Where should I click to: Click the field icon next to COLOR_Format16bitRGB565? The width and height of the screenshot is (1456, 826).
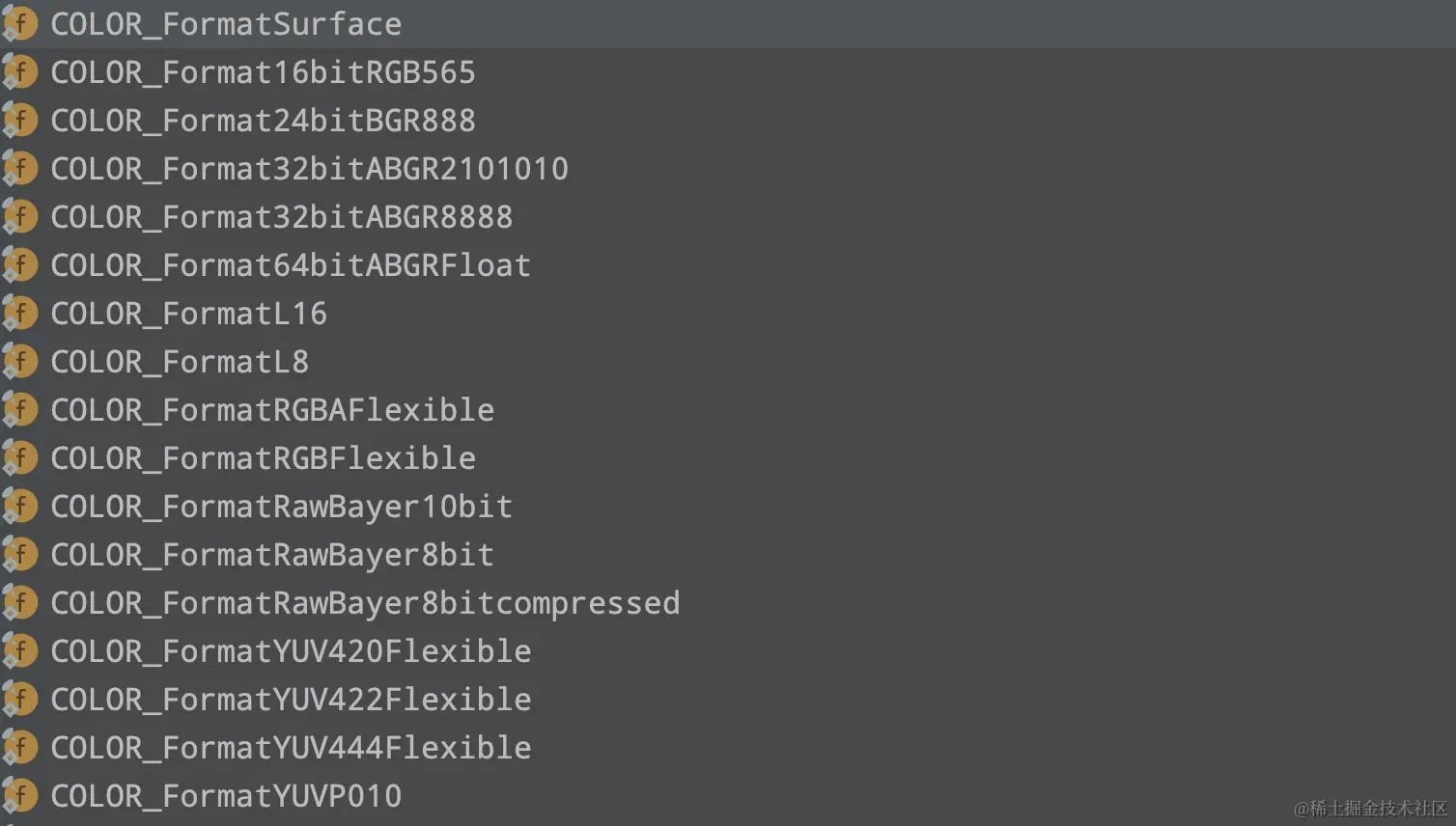coord(20,72)
